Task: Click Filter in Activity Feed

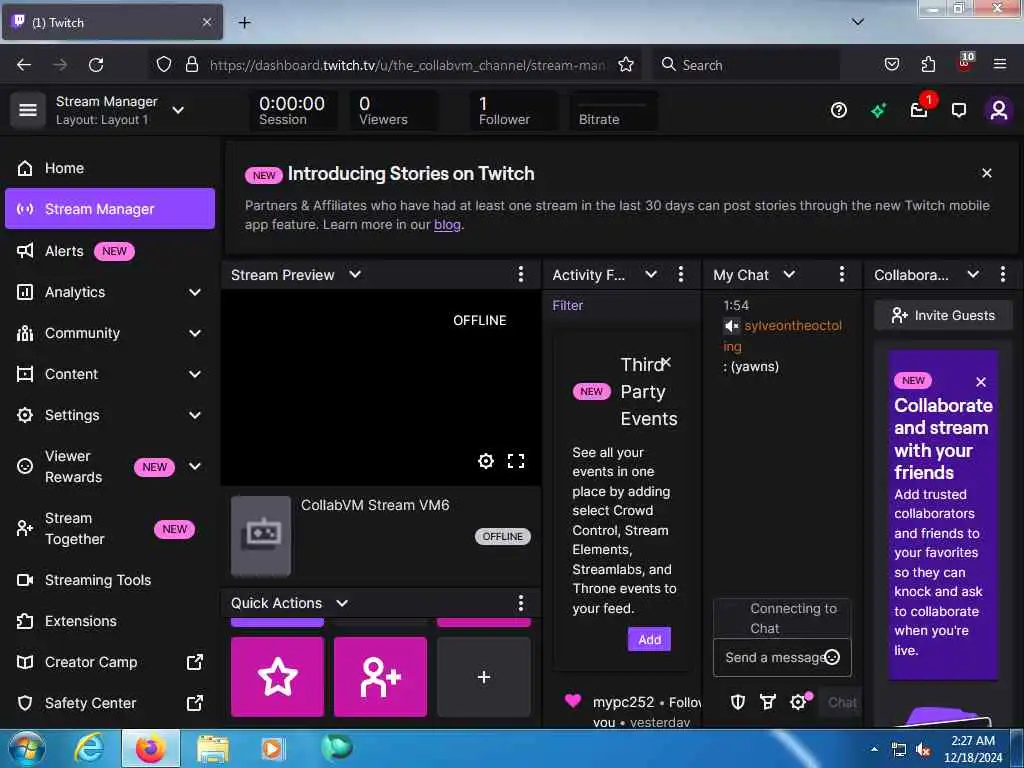Action: click(x=568, y=305)
